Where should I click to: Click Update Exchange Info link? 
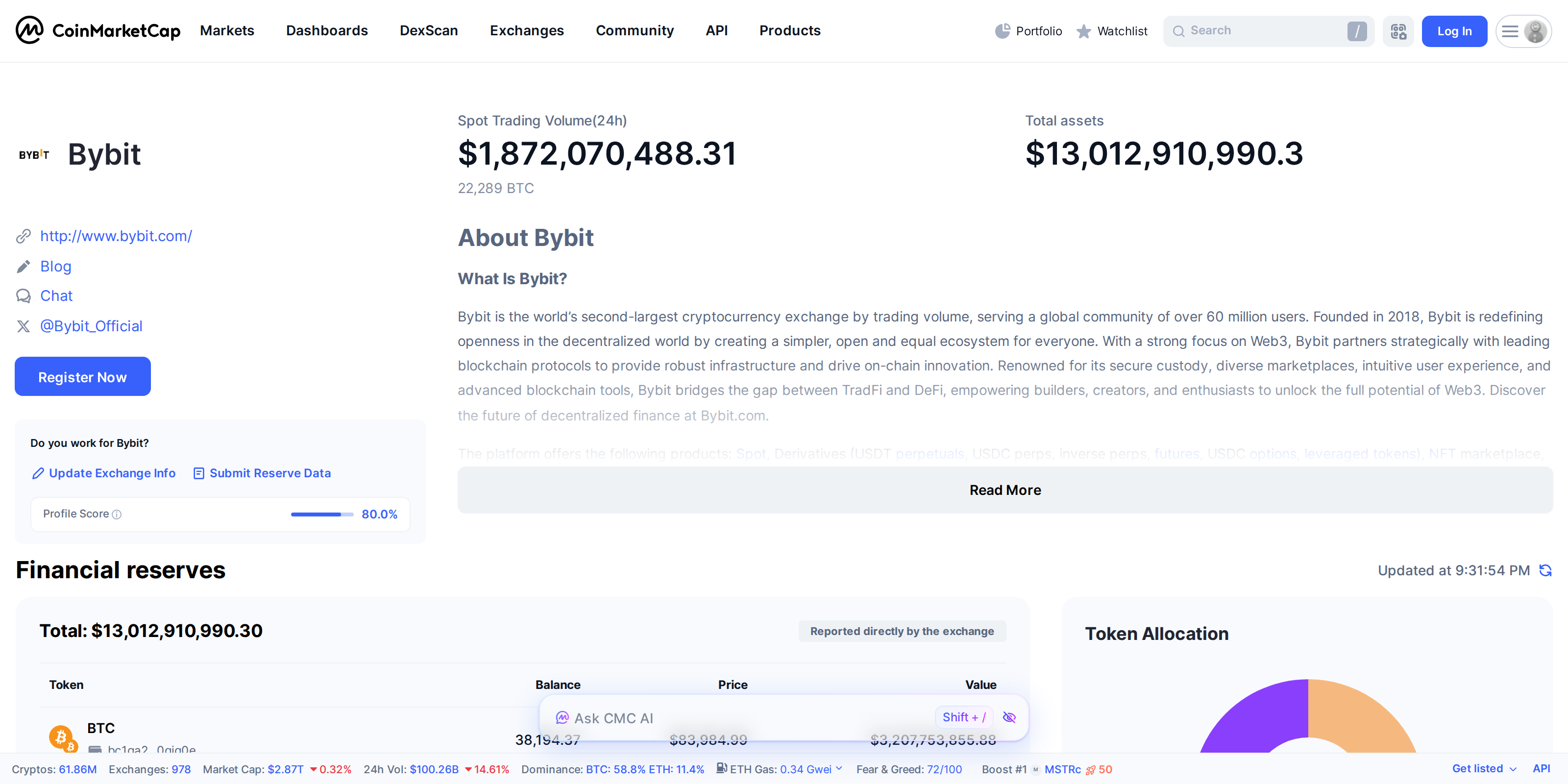(103, 473)
